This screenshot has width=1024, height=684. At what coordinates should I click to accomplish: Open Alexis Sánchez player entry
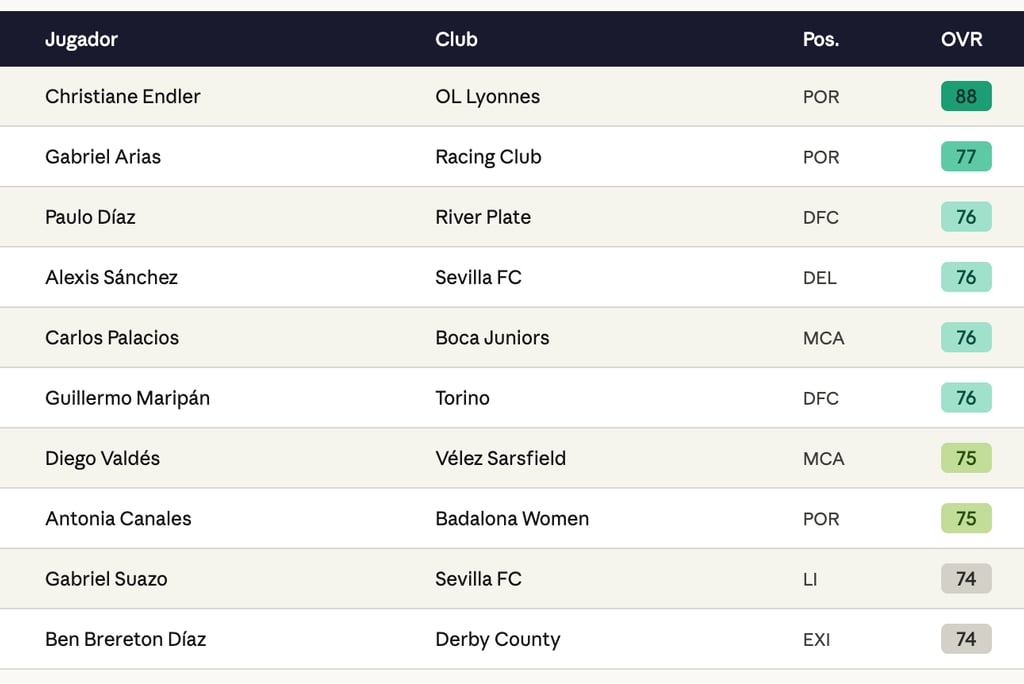coord(111,277)
